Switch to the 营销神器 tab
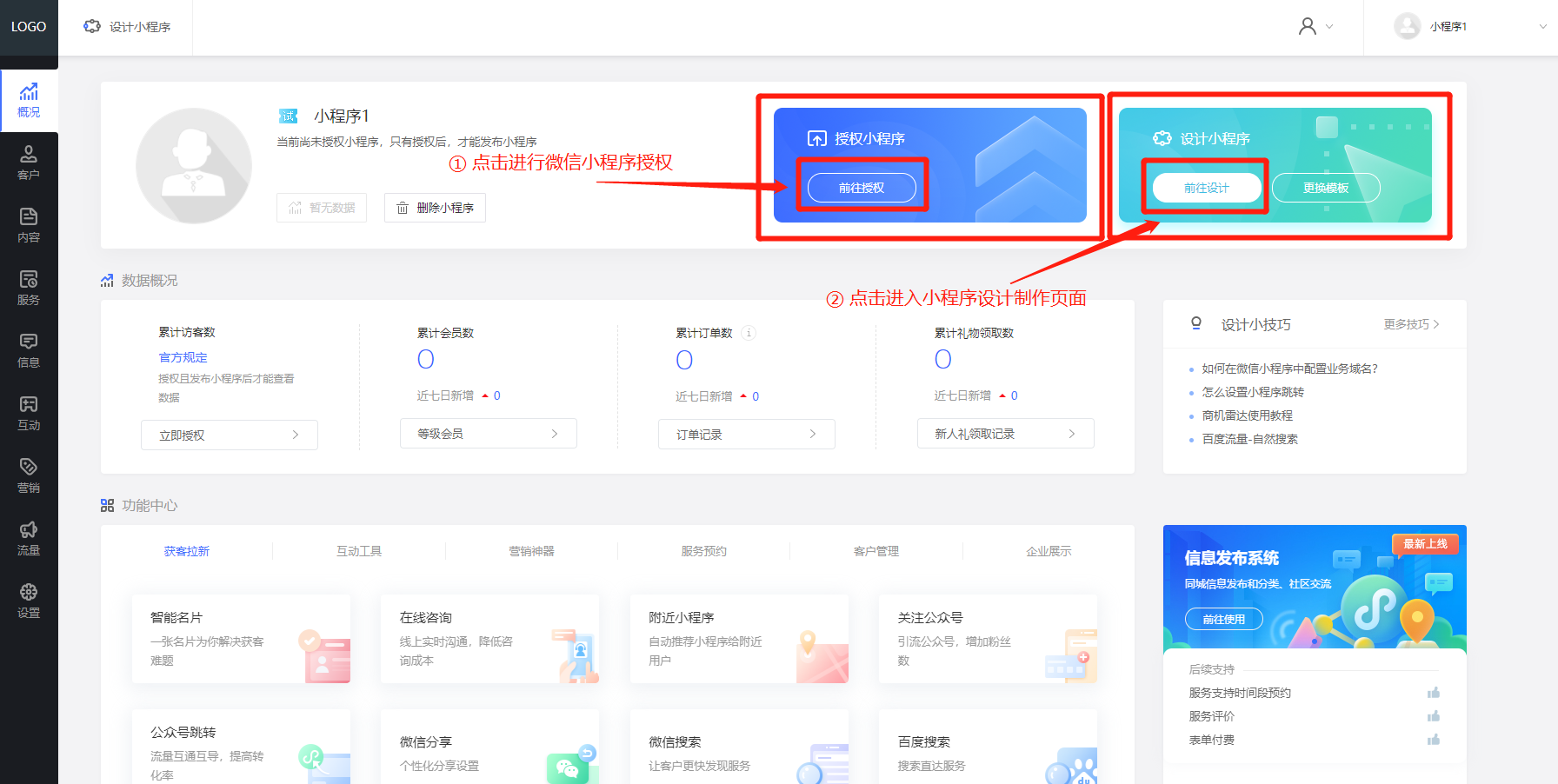The width and height of the screenshot is (1558, 784). pyautogui.click(x=531, y=551)
